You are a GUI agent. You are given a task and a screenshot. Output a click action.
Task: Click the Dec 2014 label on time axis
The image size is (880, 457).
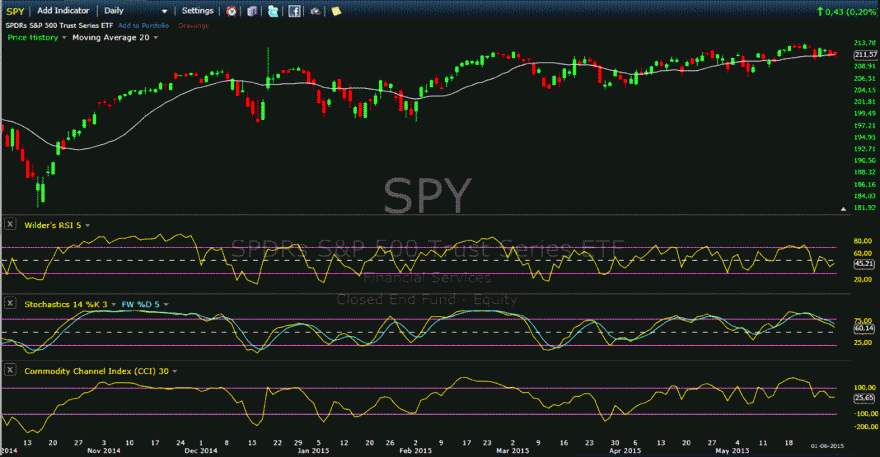[x=201, y=450]
